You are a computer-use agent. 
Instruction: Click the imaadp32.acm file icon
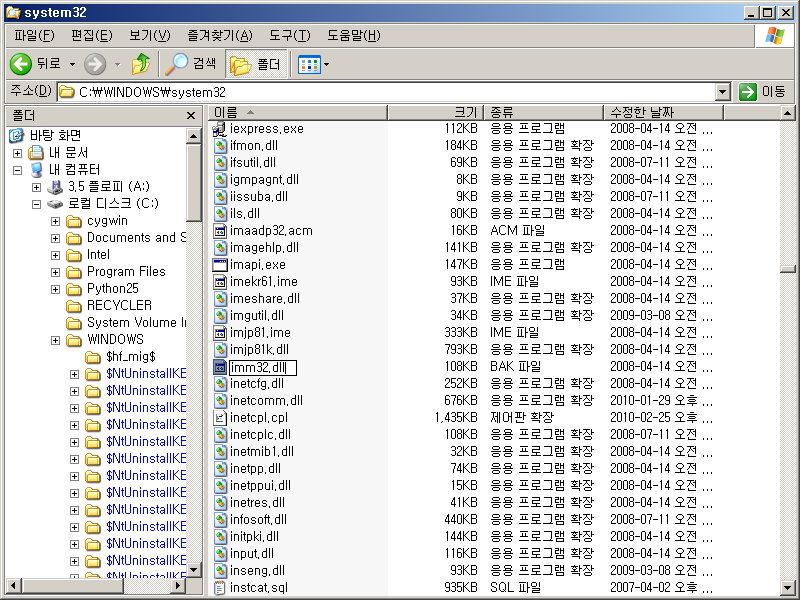pos(221,231)
